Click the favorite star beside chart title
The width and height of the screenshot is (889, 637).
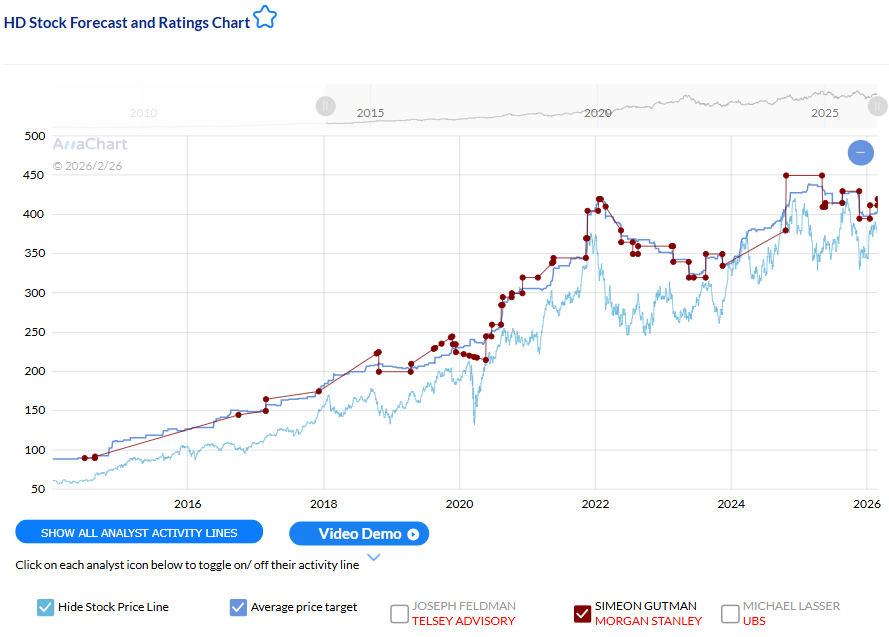click(x=264, y=18)
